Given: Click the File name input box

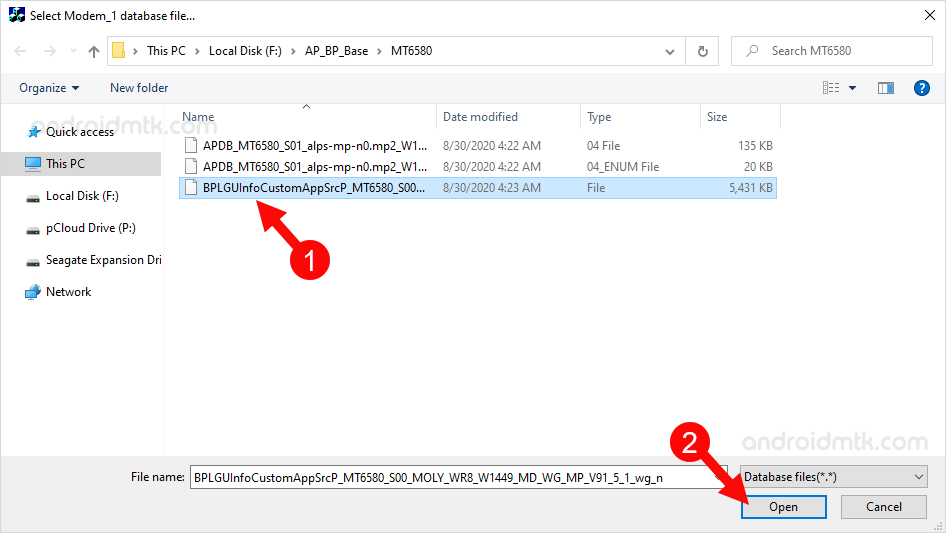Looking at the screenshot, I should click(459, 477).
